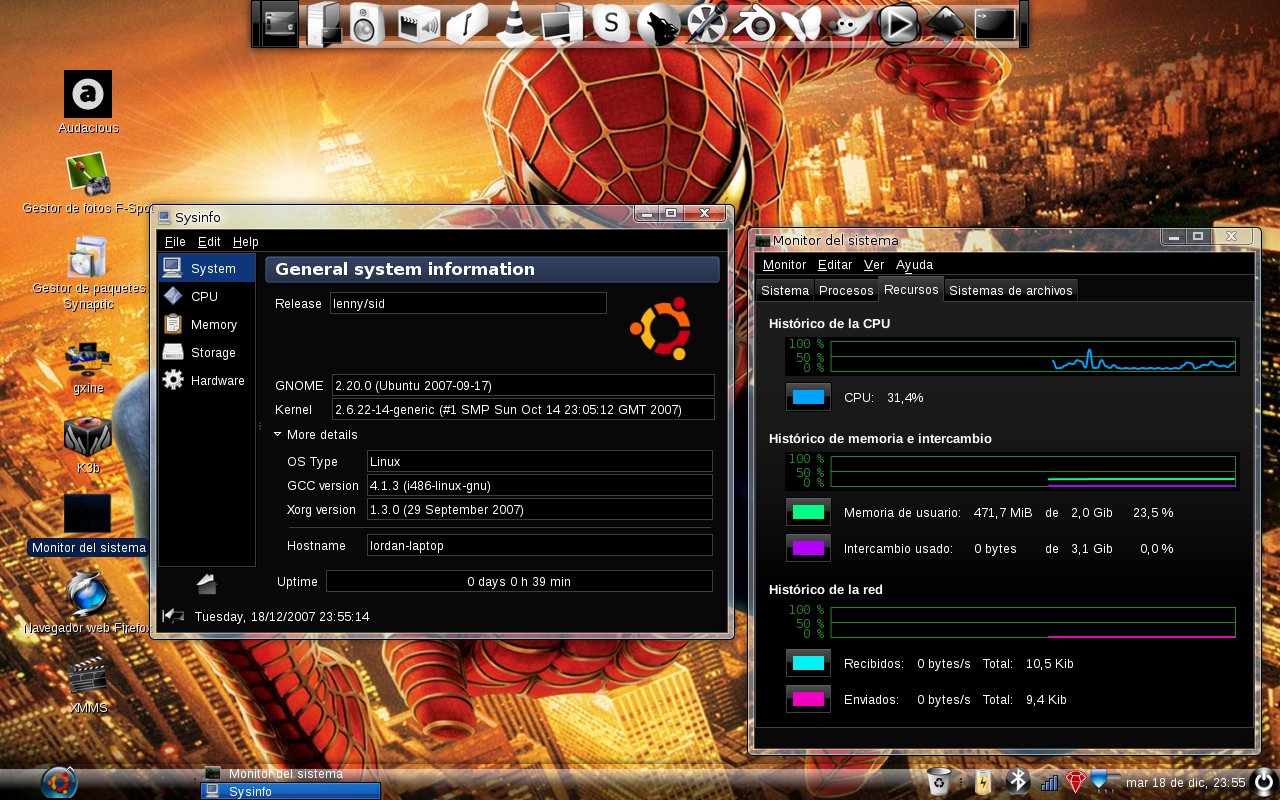Change the Intercambio usado purple swatch
The width and height of the screenshot is (1280, 800).
pos(808,548)
